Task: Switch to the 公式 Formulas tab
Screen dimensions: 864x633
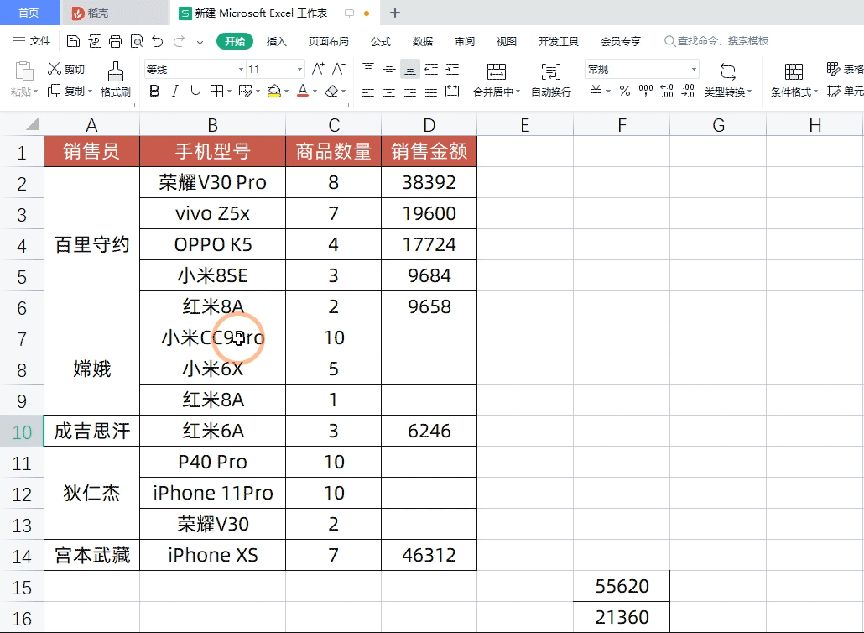Action: pyautogui.click(x=380, y=41)
